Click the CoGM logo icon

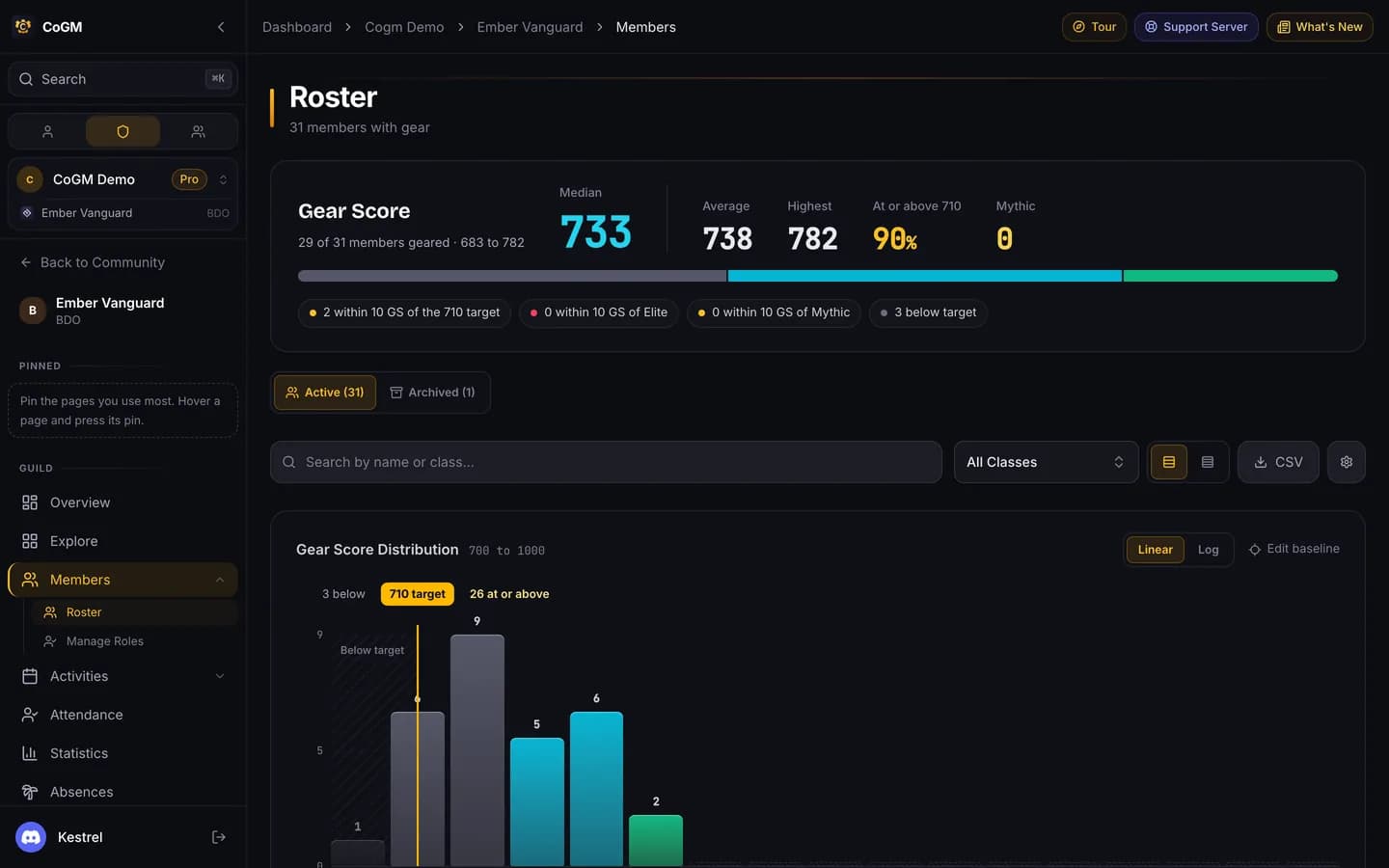(23, 27)
